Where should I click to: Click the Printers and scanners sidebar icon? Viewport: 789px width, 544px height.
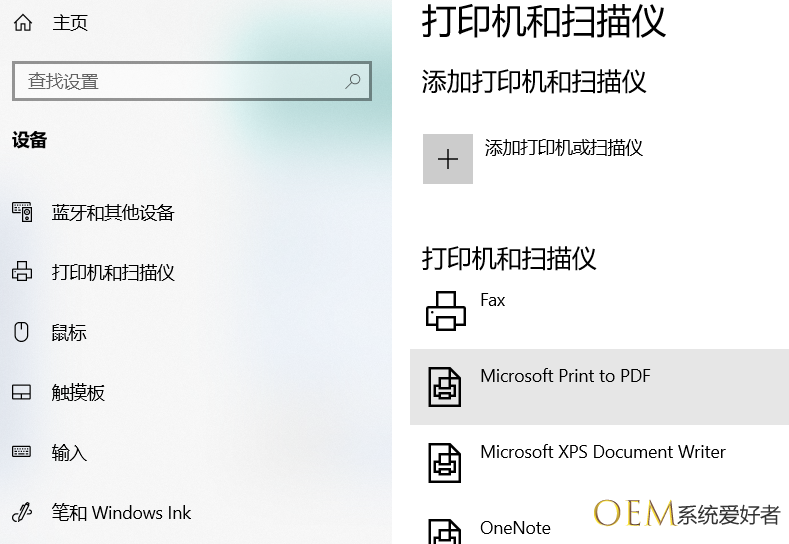click(x=22, y=272)
